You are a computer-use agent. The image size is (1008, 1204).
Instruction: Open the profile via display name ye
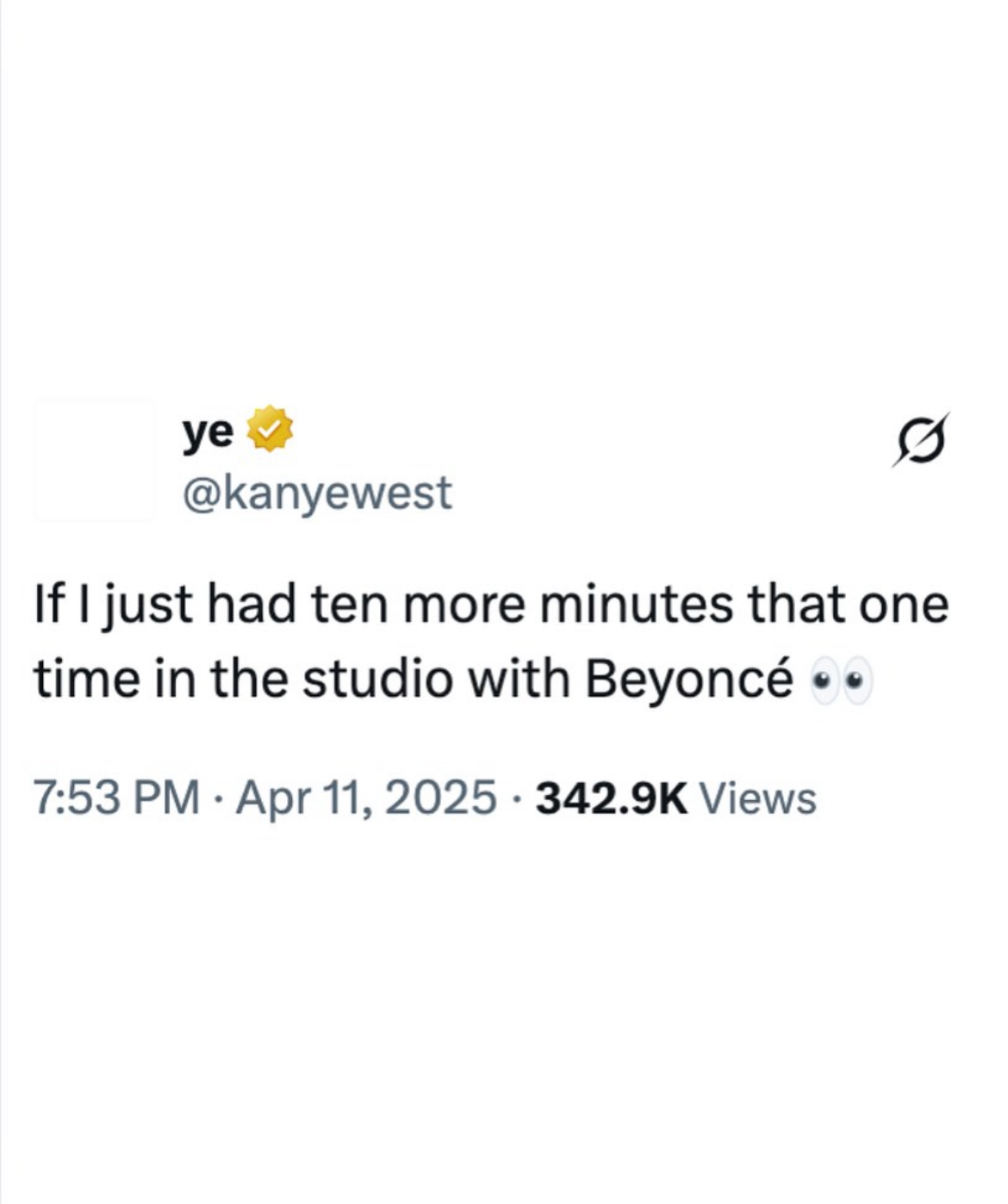208,433
